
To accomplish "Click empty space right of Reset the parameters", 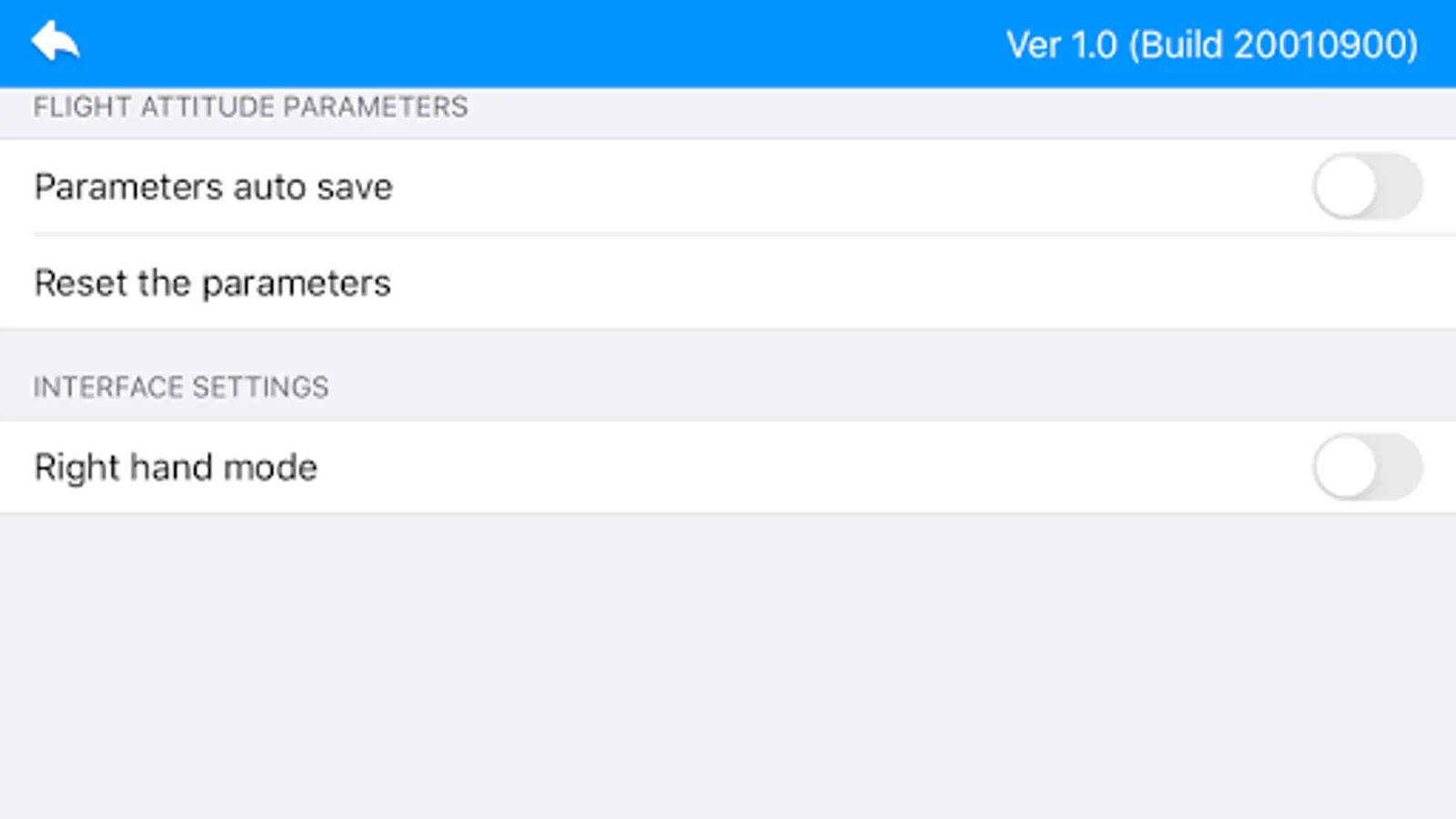I will coord(924,283).
